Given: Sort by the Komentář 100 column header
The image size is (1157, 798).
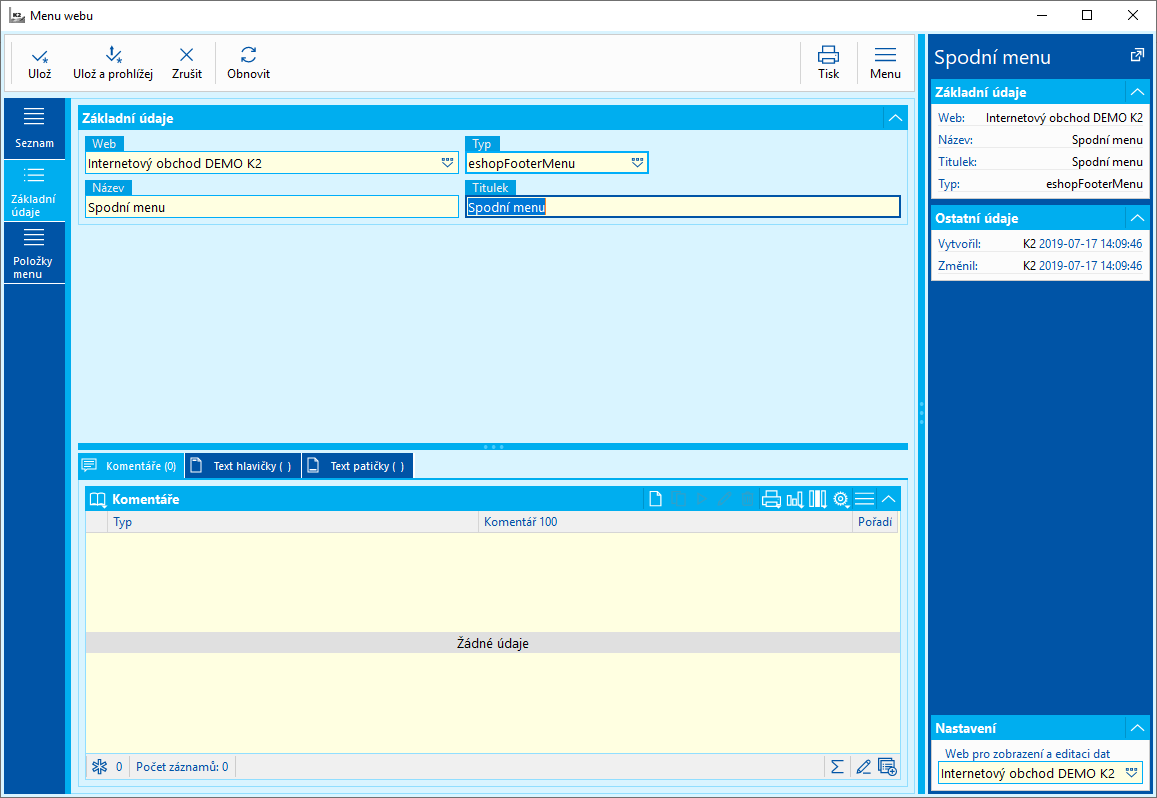Looking at the screenshot, I should 665,522.
